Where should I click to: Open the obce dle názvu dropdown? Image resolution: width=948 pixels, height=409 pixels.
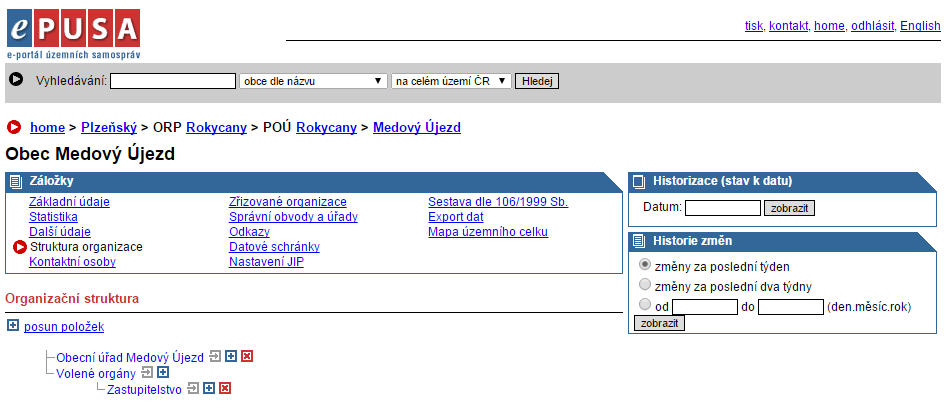313,81
